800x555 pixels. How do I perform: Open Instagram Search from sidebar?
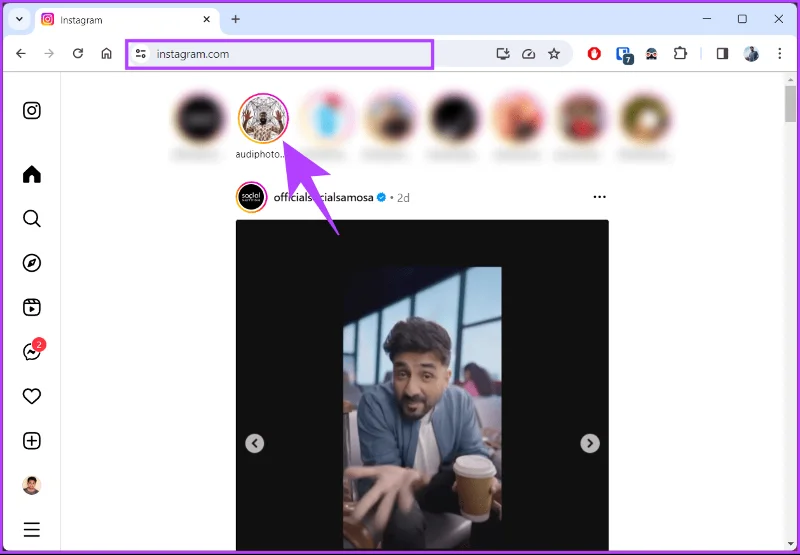click(32, 219)
